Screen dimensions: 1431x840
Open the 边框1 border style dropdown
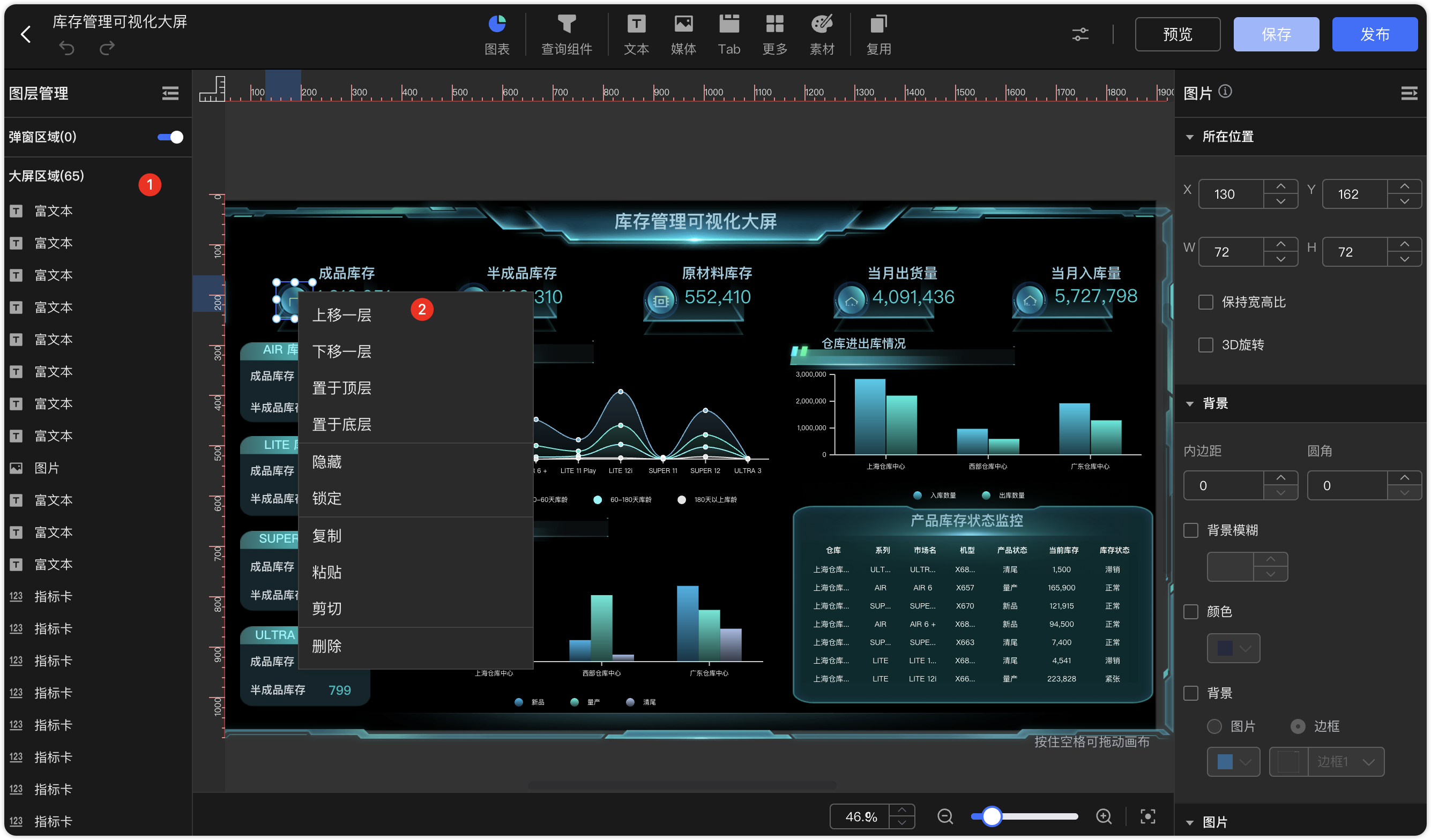[x=1345, y=762]
